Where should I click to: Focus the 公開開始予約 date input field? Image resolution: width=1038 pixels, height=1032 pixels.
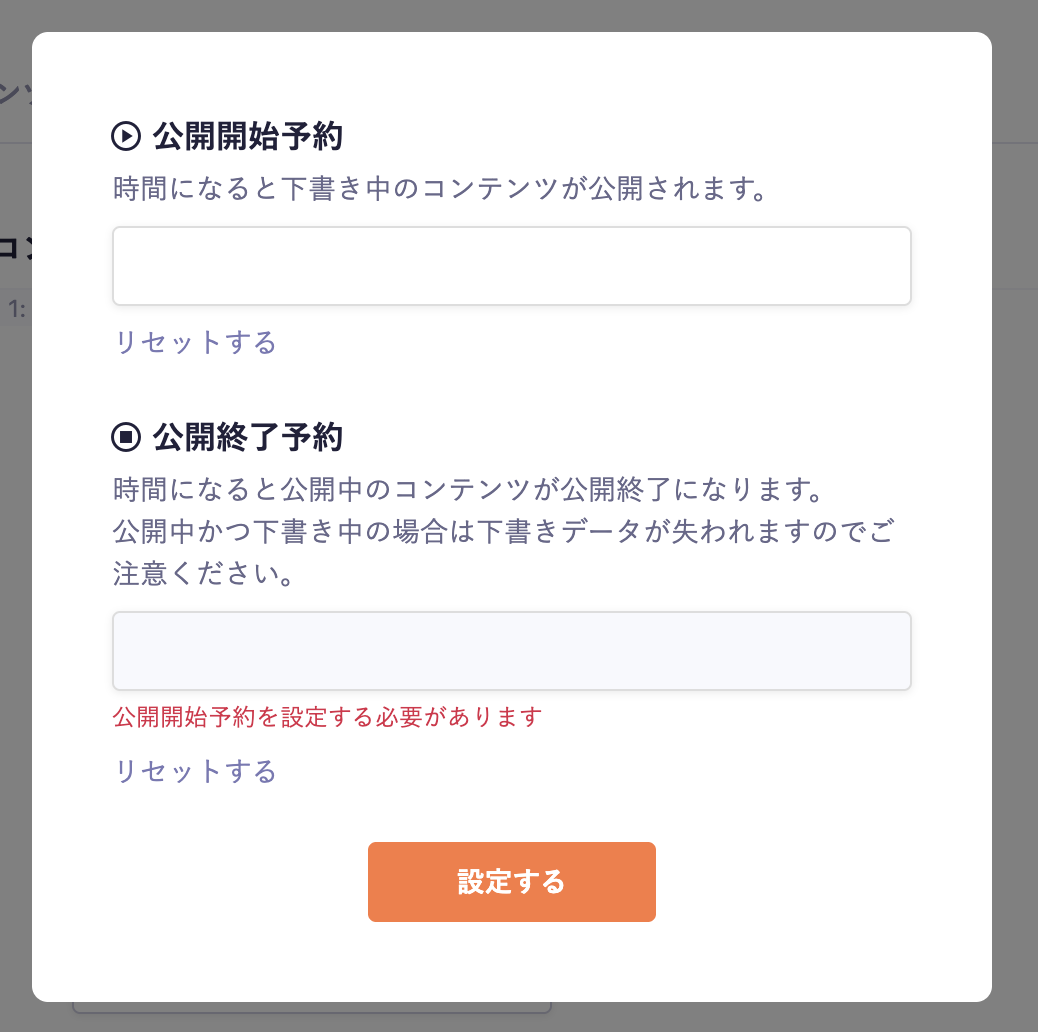click(511, 266)
